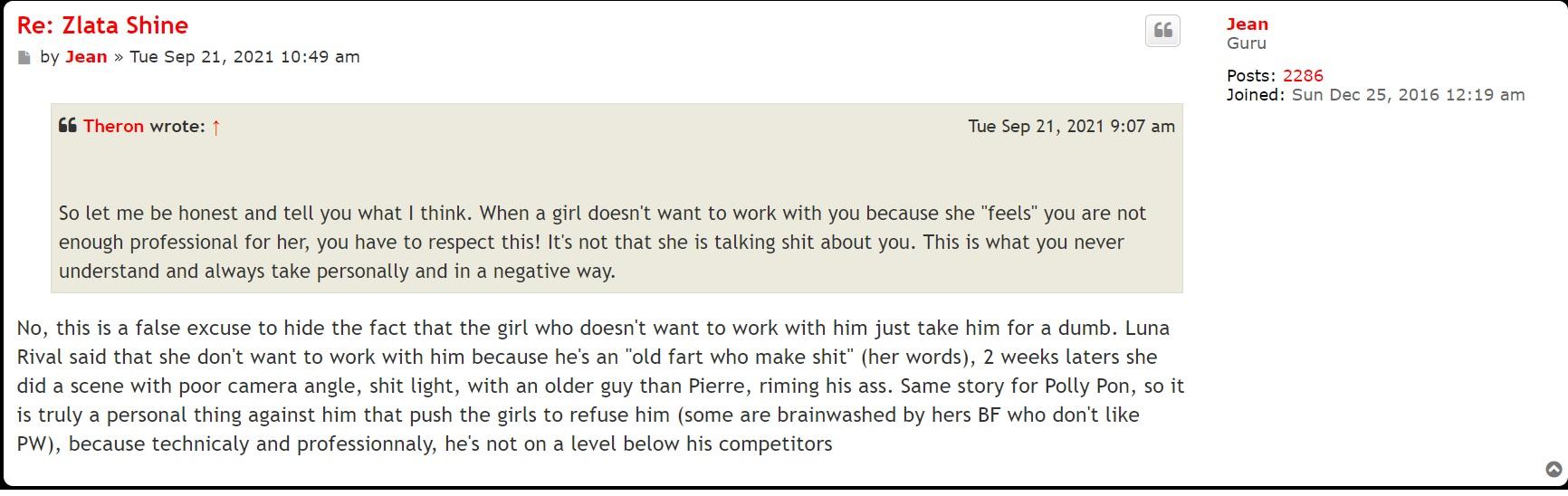The width and height of the screenshot is (1568, 496).
Task: Click Jean's username above the Guru rank
Action: 1247,24
